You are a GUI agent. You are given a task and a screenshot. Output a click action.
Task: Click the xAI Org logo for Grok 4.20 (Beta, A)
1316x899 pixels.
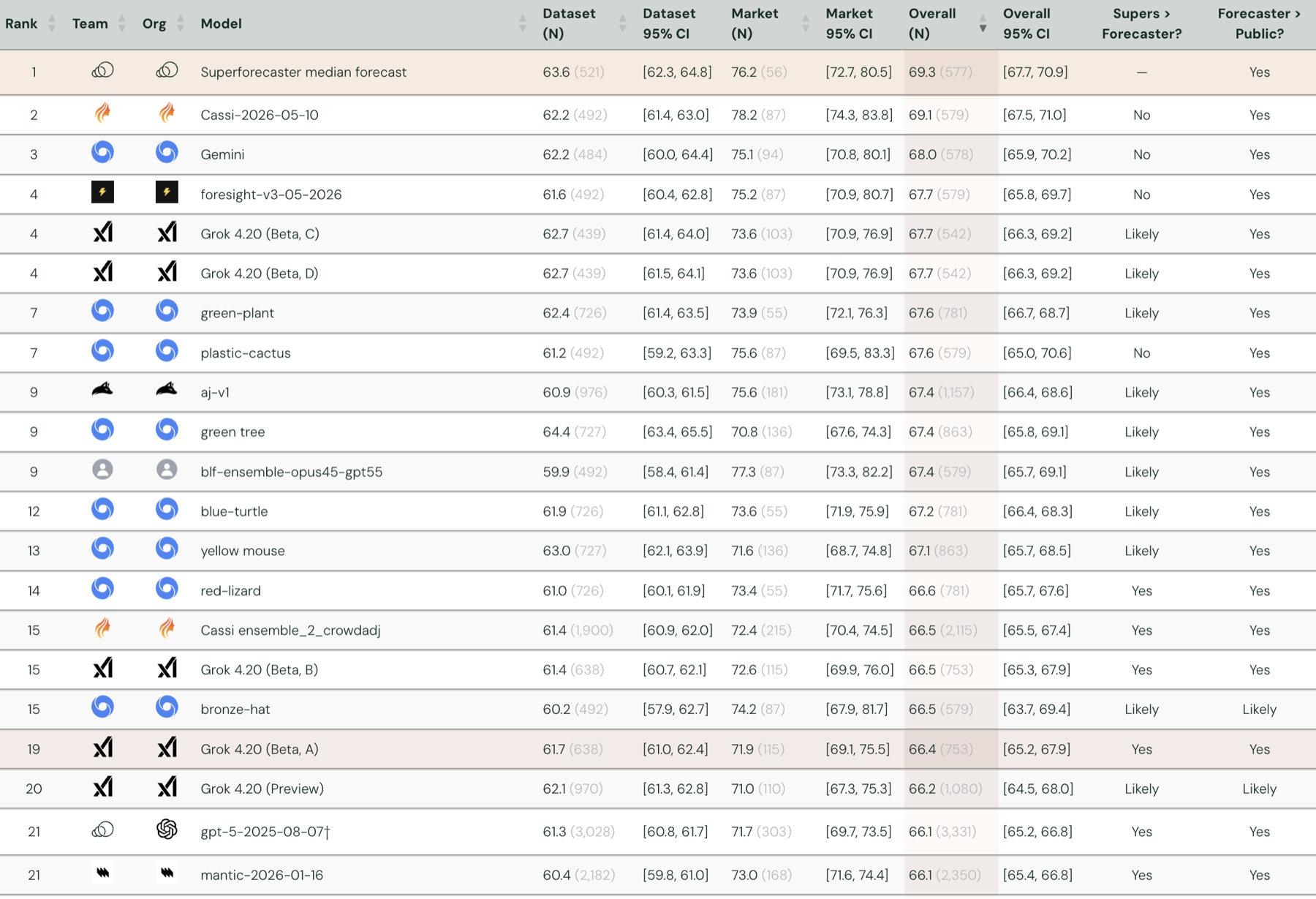167,747
